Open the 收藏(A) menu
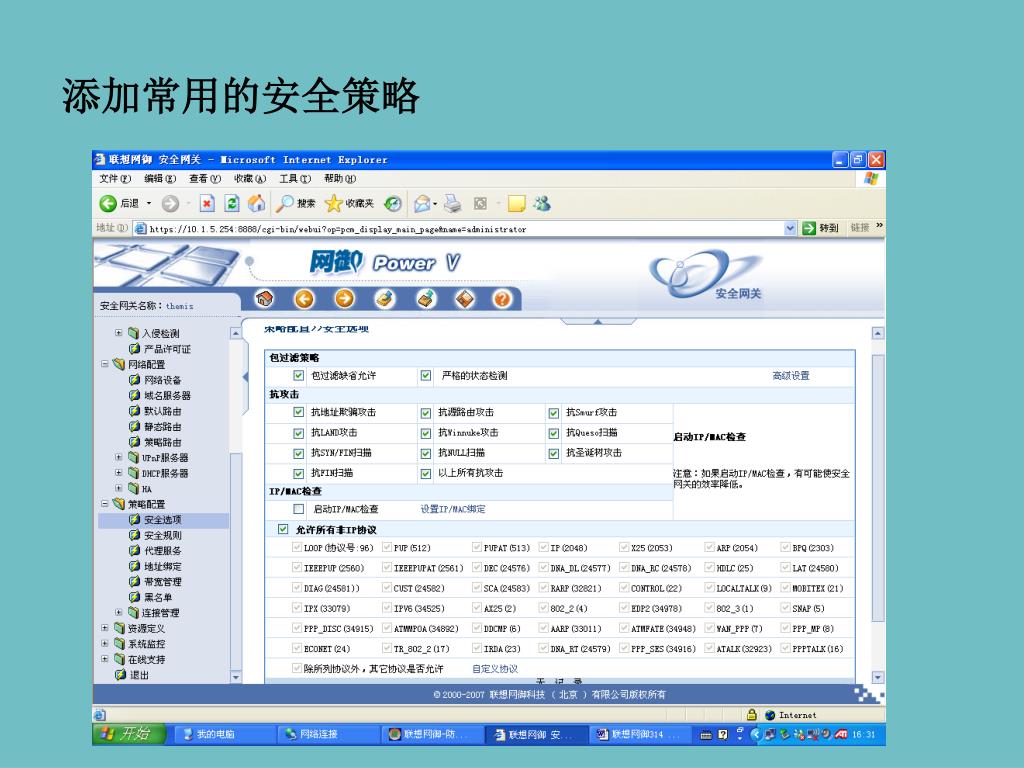The height and width of the screenshot is (768, 1024). click(x=250, y=178)
